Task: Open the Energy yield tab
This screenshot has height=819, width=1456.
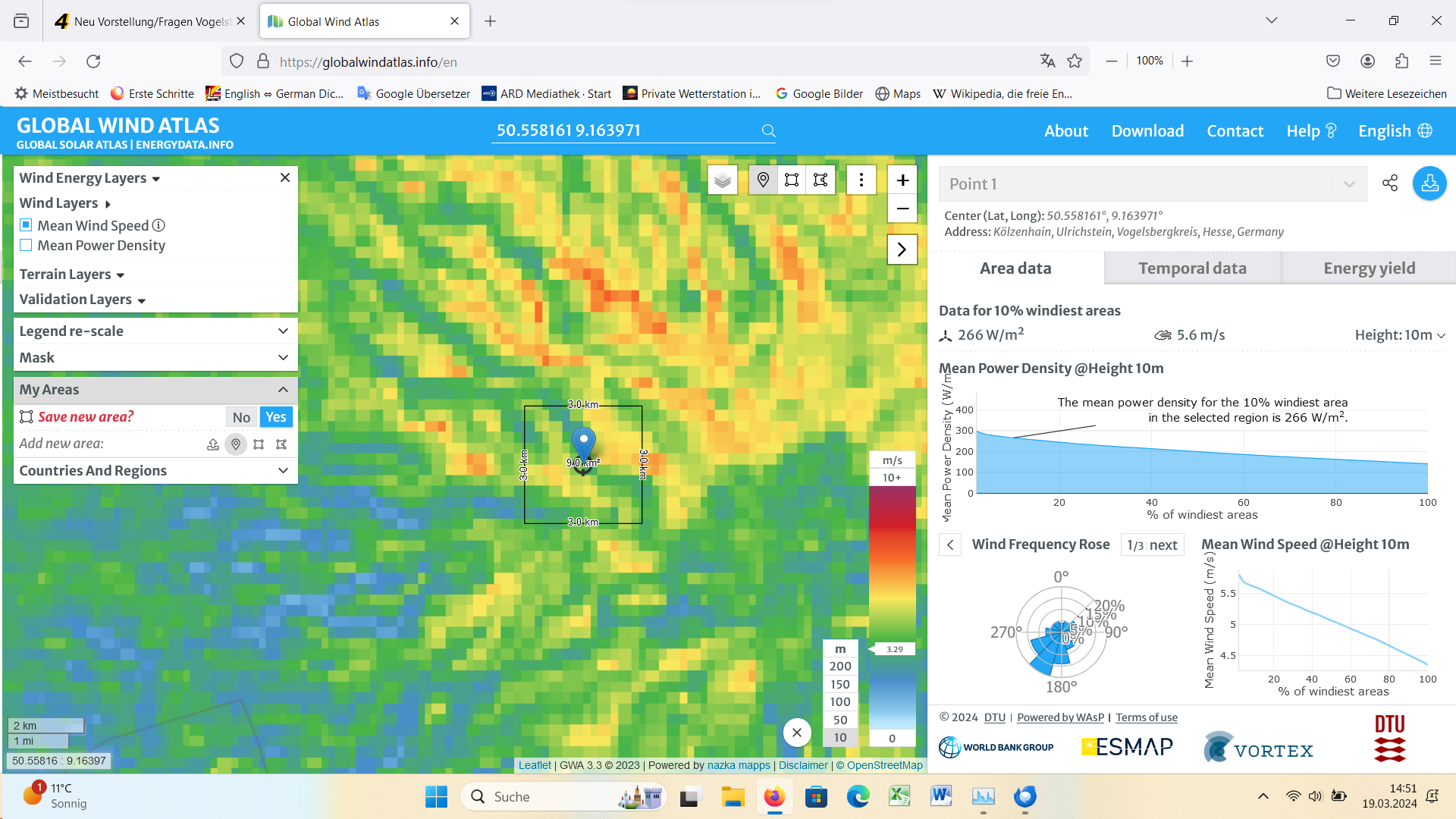Action: [1369, 268]
